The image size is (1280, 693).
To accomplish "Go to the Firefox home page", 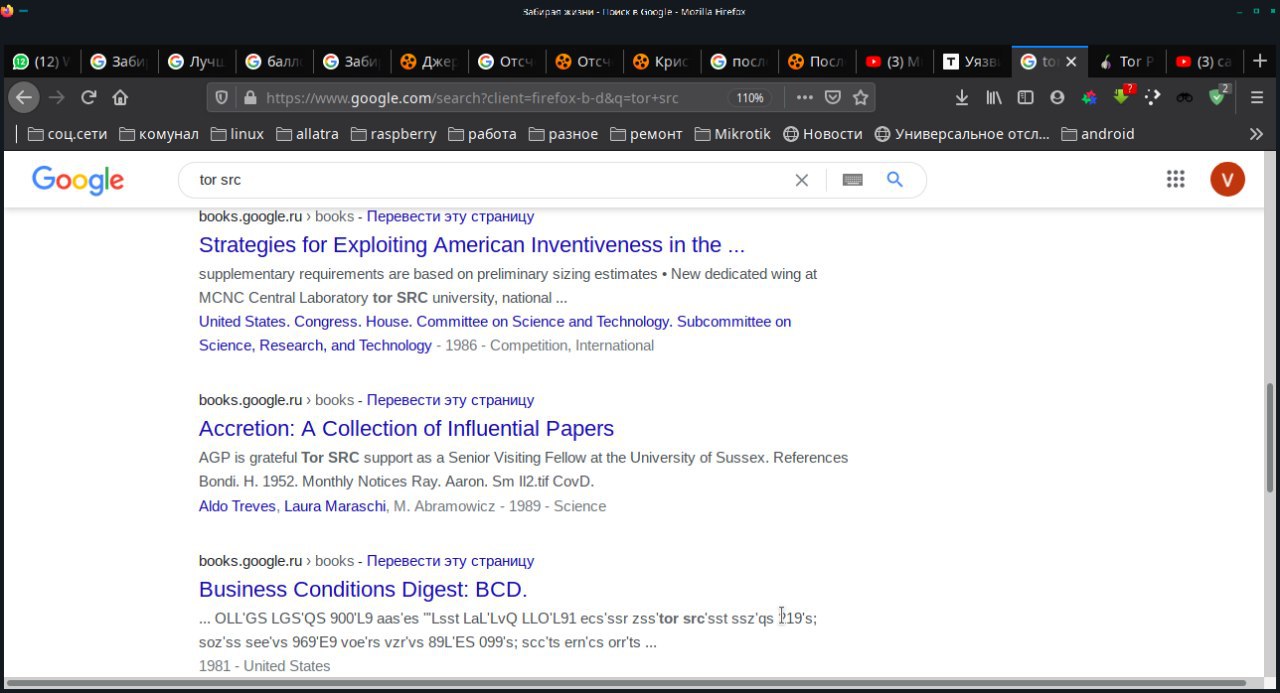I will coord(121,97).
